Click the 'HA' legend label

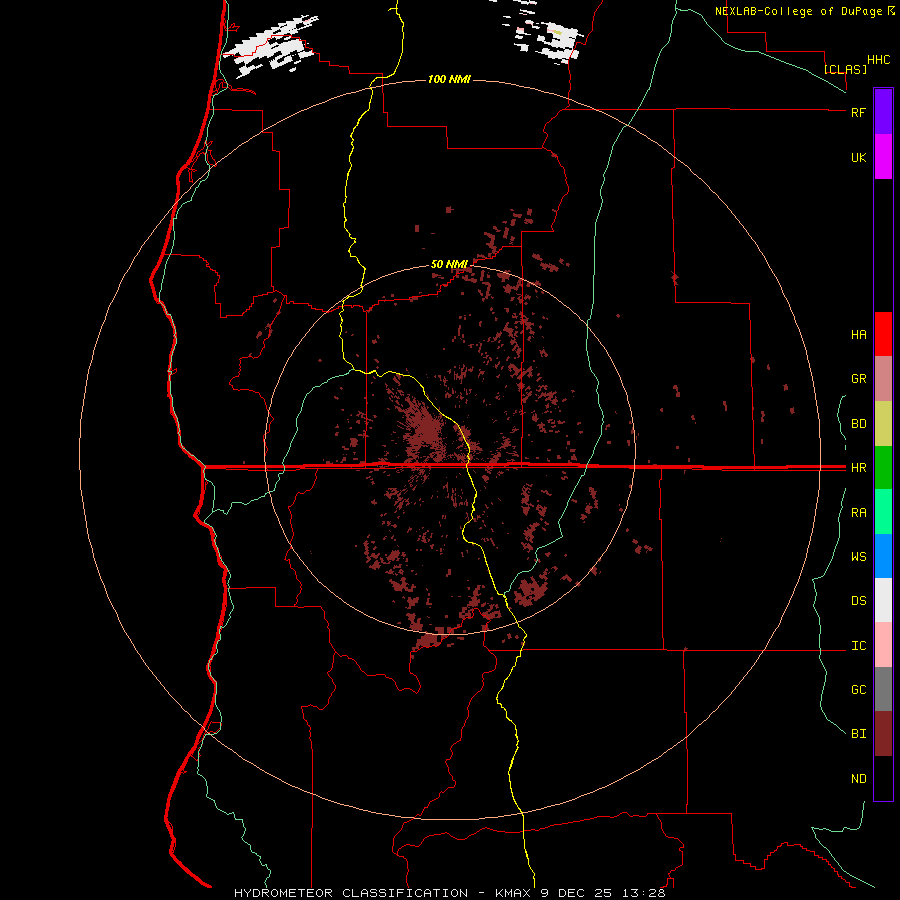click(x=858, y=335)
